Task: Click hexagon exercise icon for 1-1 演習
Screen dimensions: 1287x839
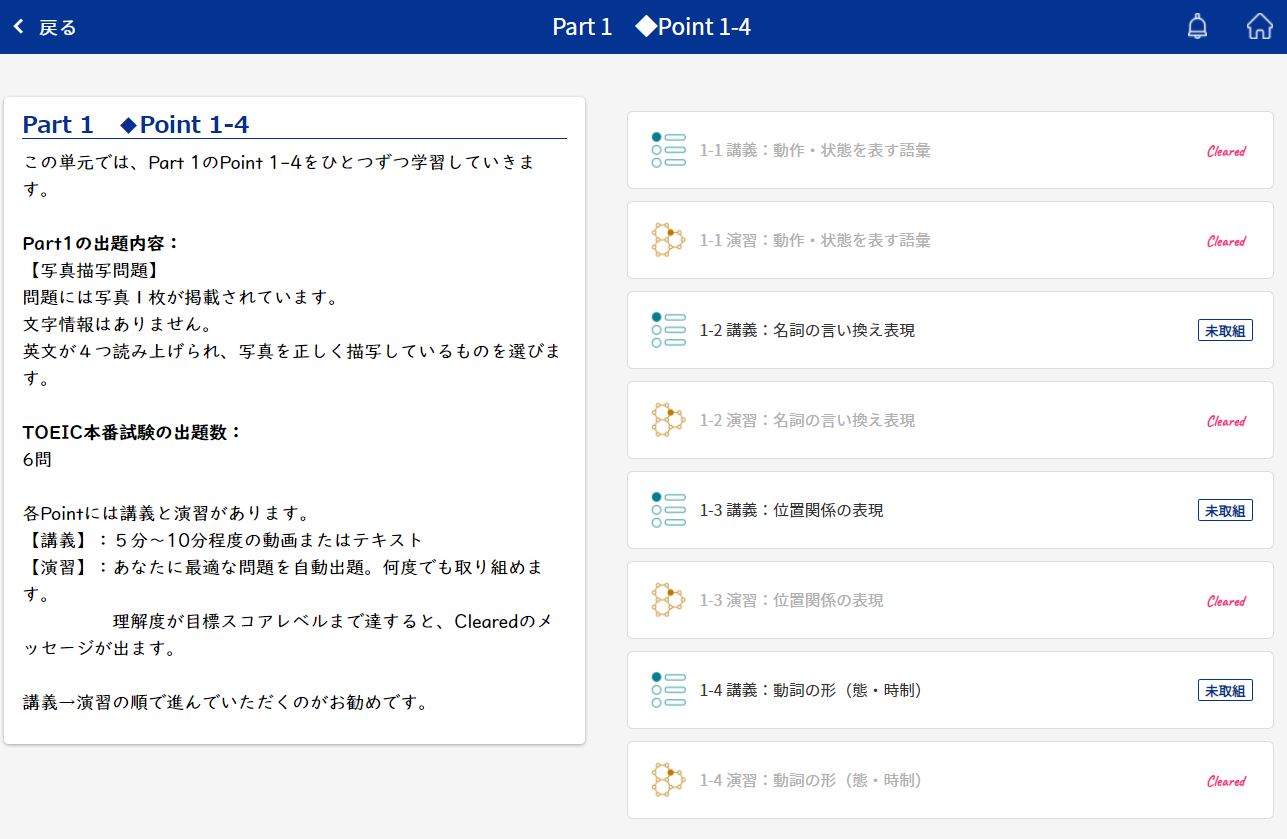Action: 668,240
